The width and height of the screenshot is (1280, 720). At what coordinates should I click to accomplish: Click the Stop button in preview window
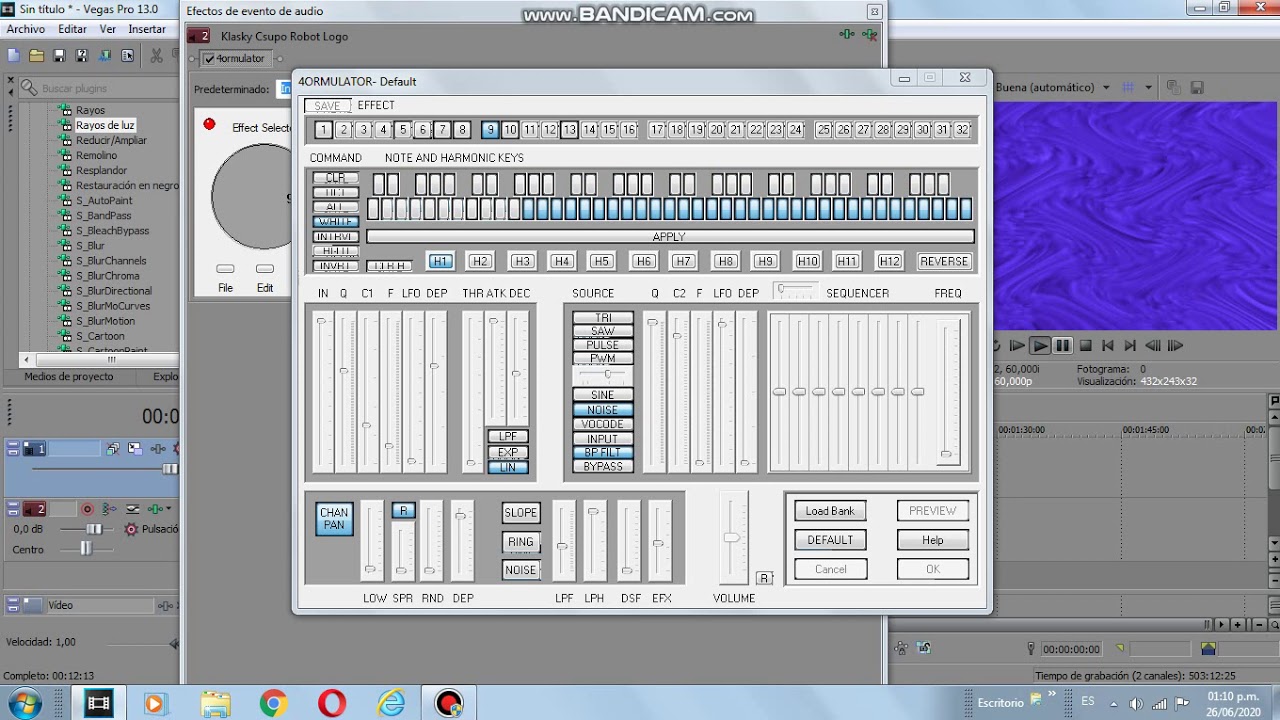[1085, 346]
